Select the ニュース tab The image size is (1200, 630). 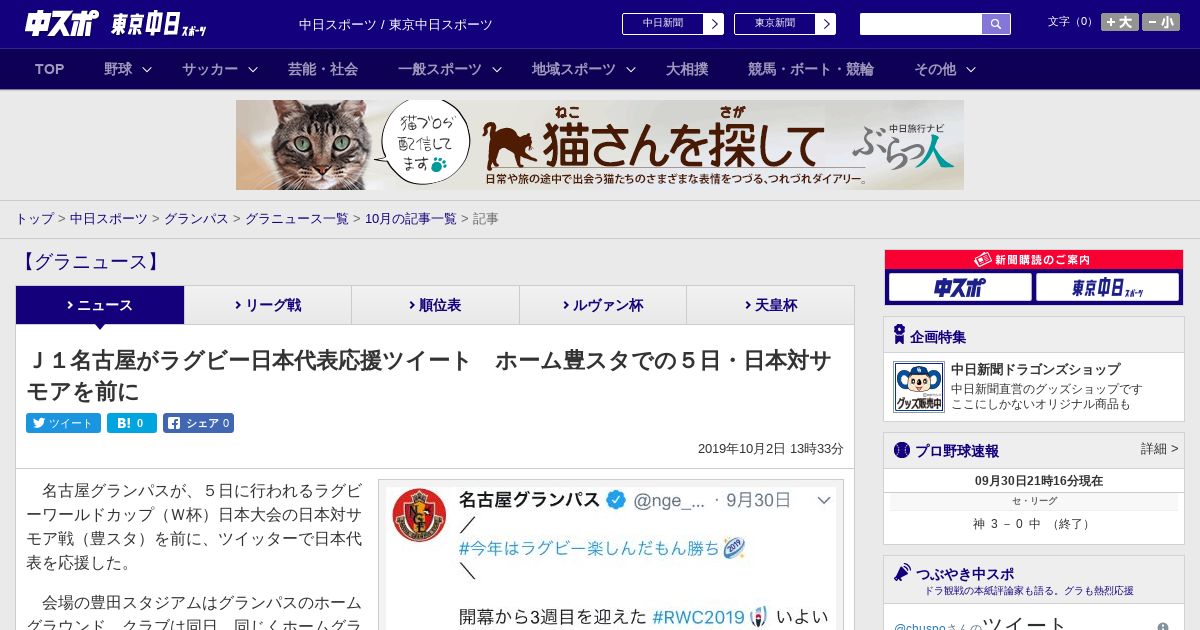100,305
